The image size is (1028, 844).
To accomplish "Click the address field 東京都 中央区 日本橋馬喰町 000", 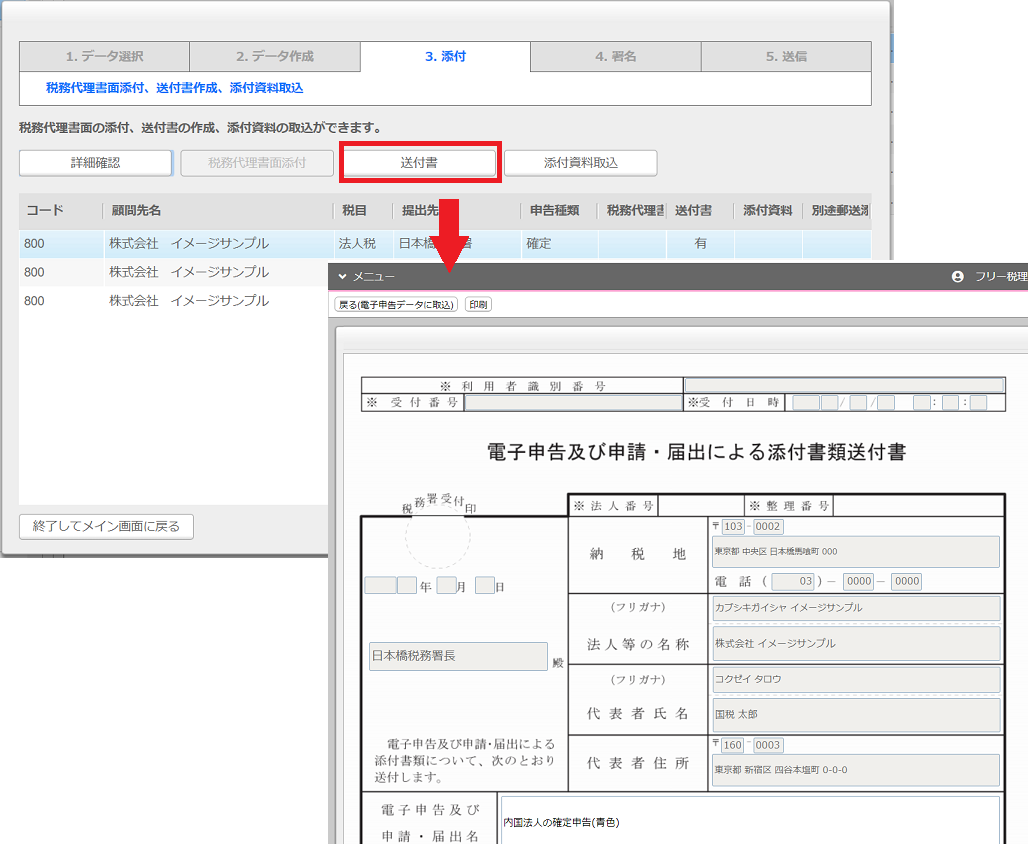I will [856, 552].
